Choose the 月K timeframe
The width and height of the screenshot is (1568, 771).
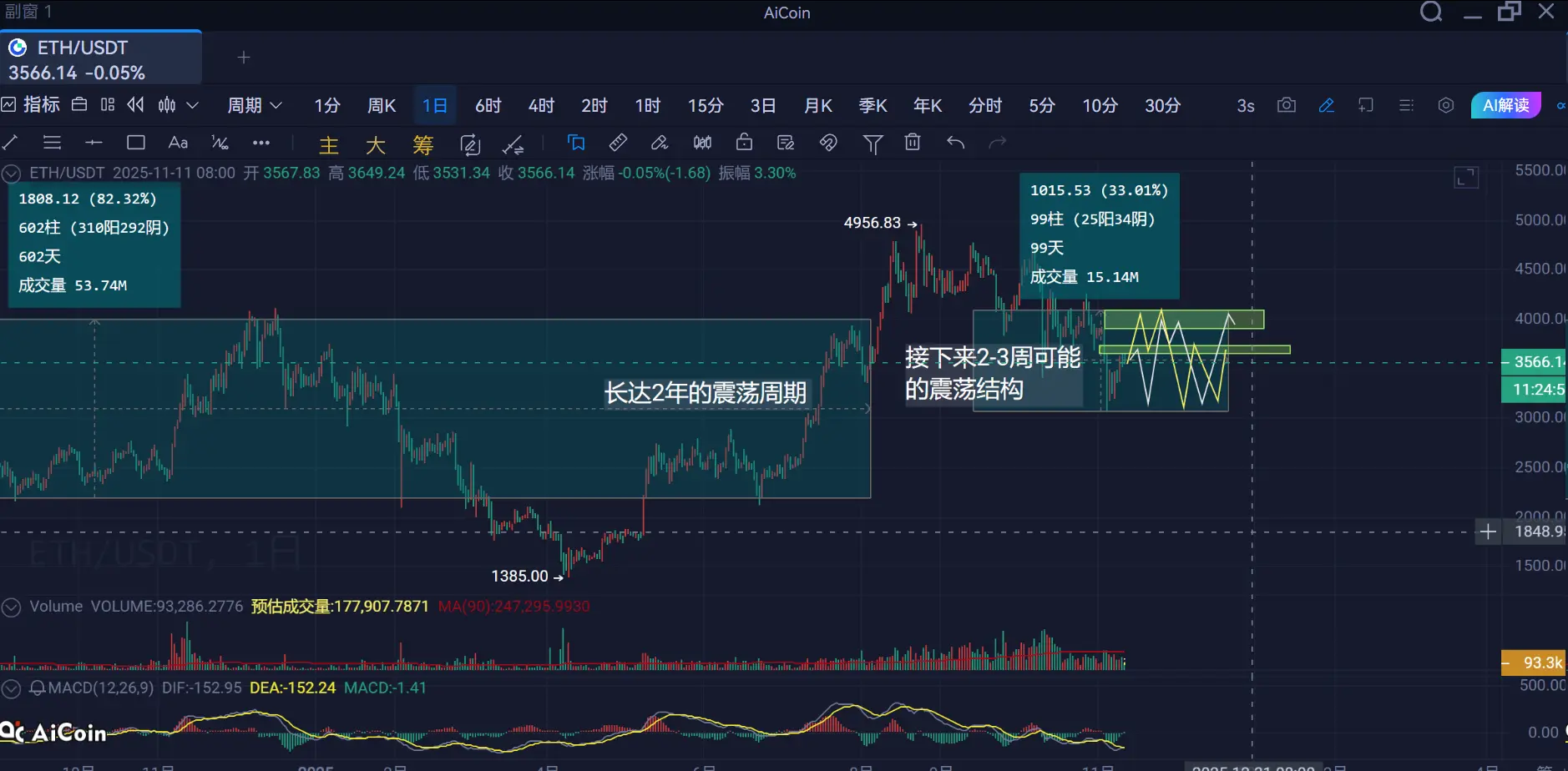[x=818, y=105]
